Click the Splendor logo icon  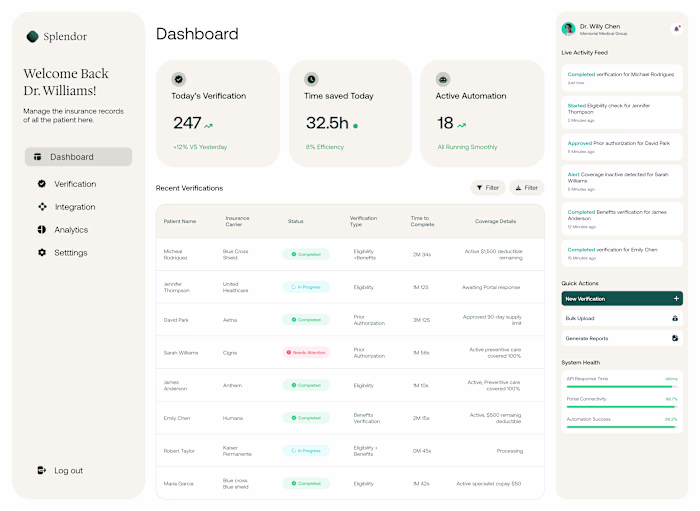(32, 37)
